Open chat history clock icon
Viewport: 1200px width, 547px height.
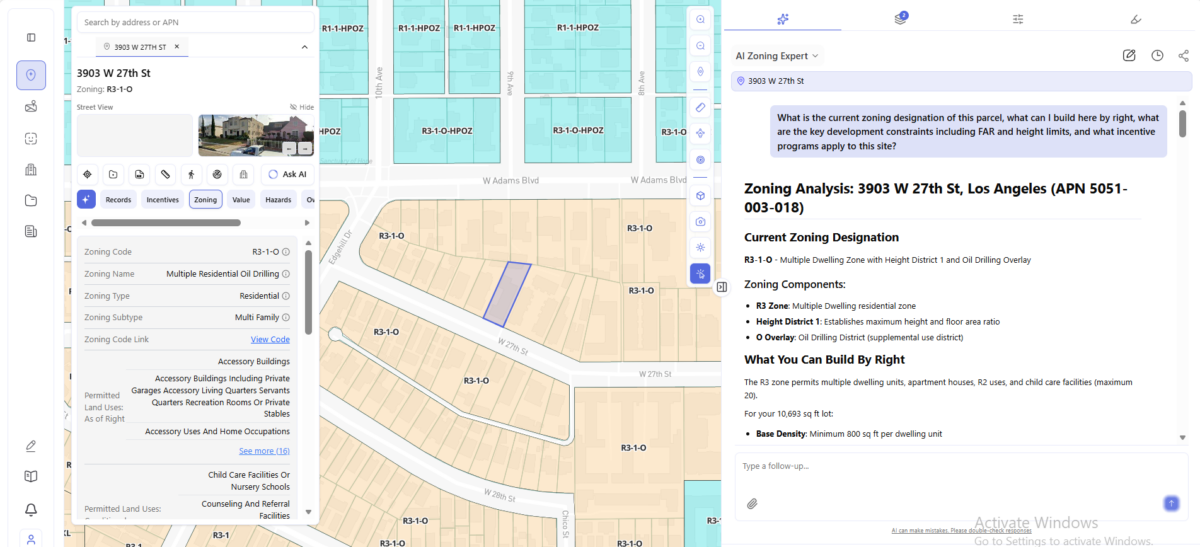click(x=1157, y=56)
